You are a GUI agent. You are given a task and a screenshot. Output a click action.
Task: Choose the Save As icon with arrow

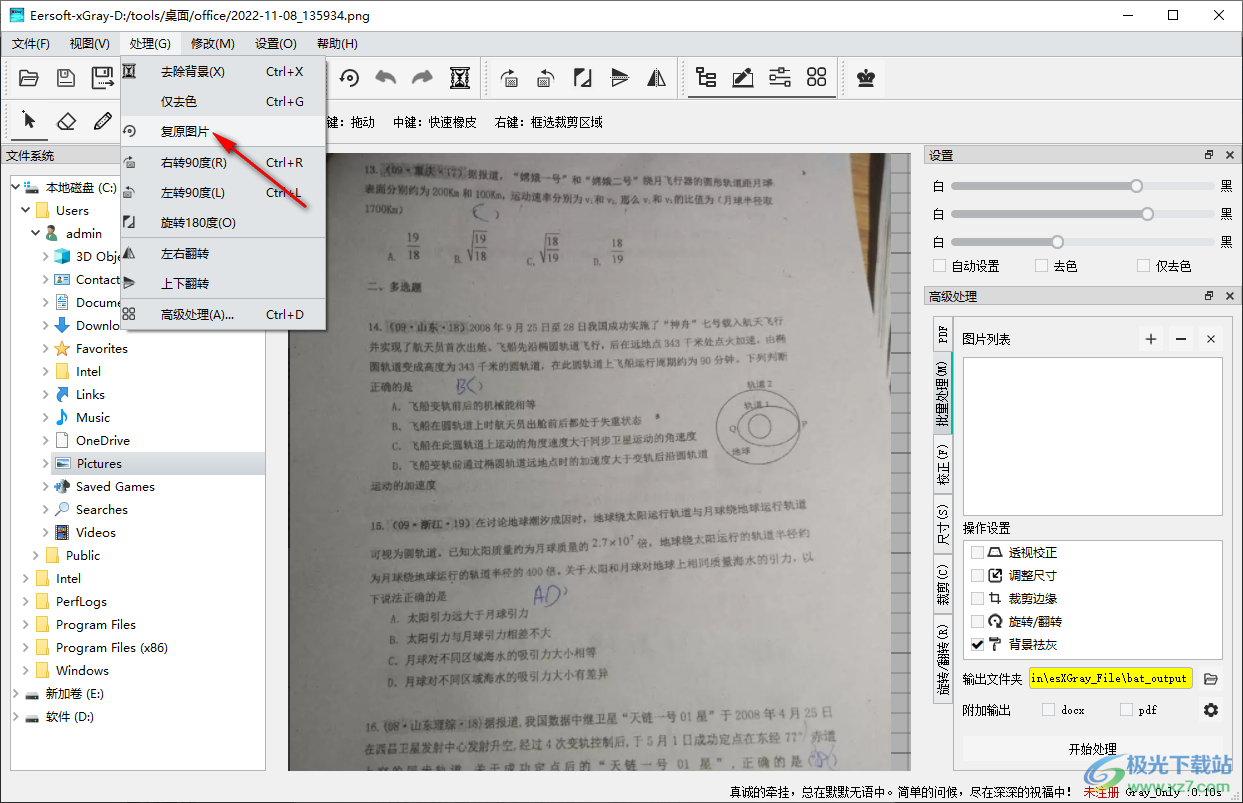(102, 77)
